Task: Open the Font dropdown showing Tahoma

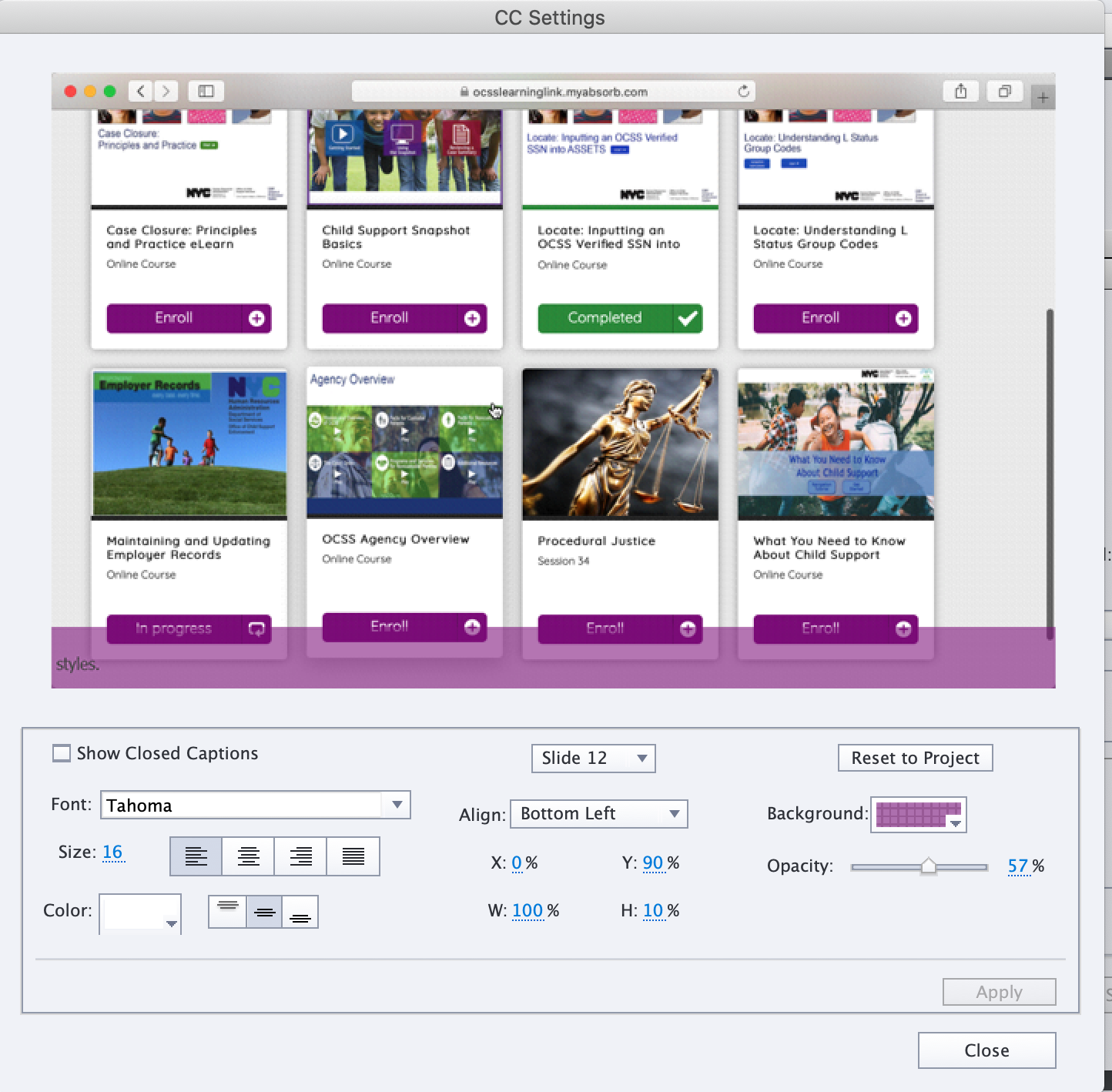Action: coord(255,805)
